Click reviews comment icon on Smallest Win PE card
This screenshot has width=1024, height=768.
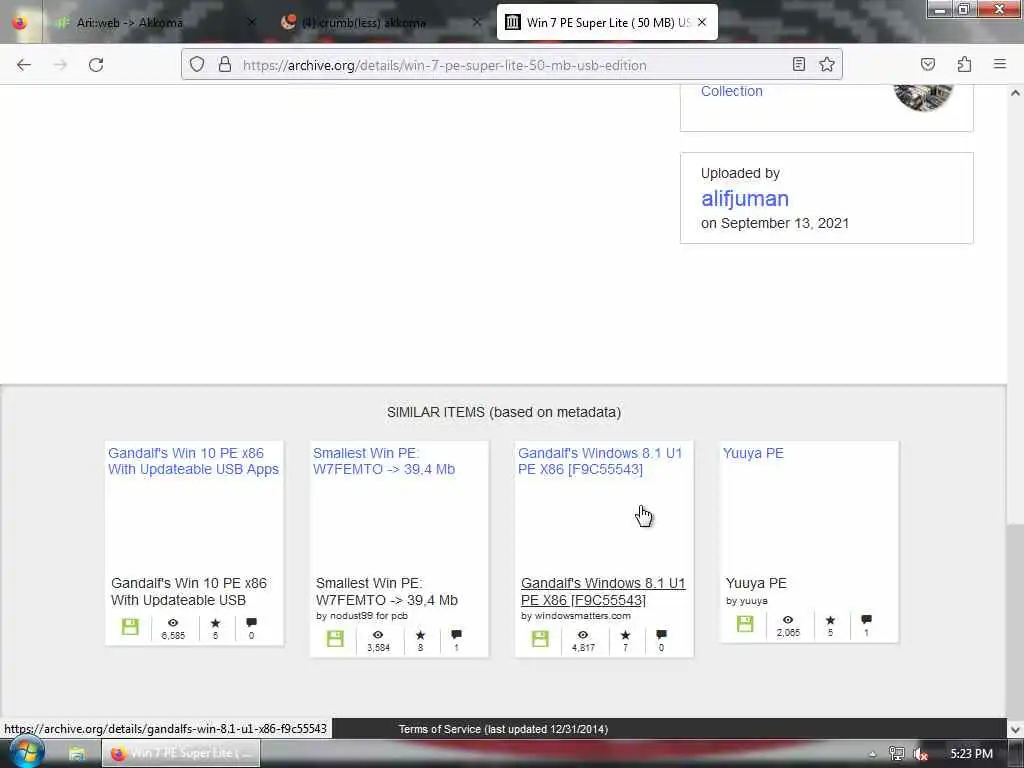pos(456,634)
